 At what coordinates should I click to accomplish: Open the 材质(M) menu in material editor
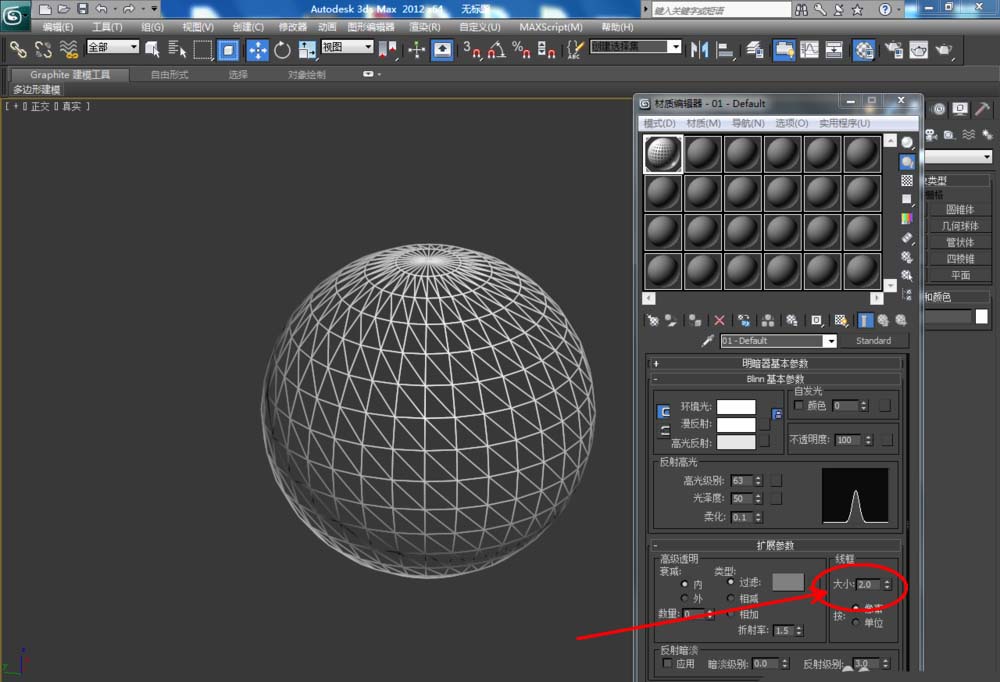pos(703,123)
